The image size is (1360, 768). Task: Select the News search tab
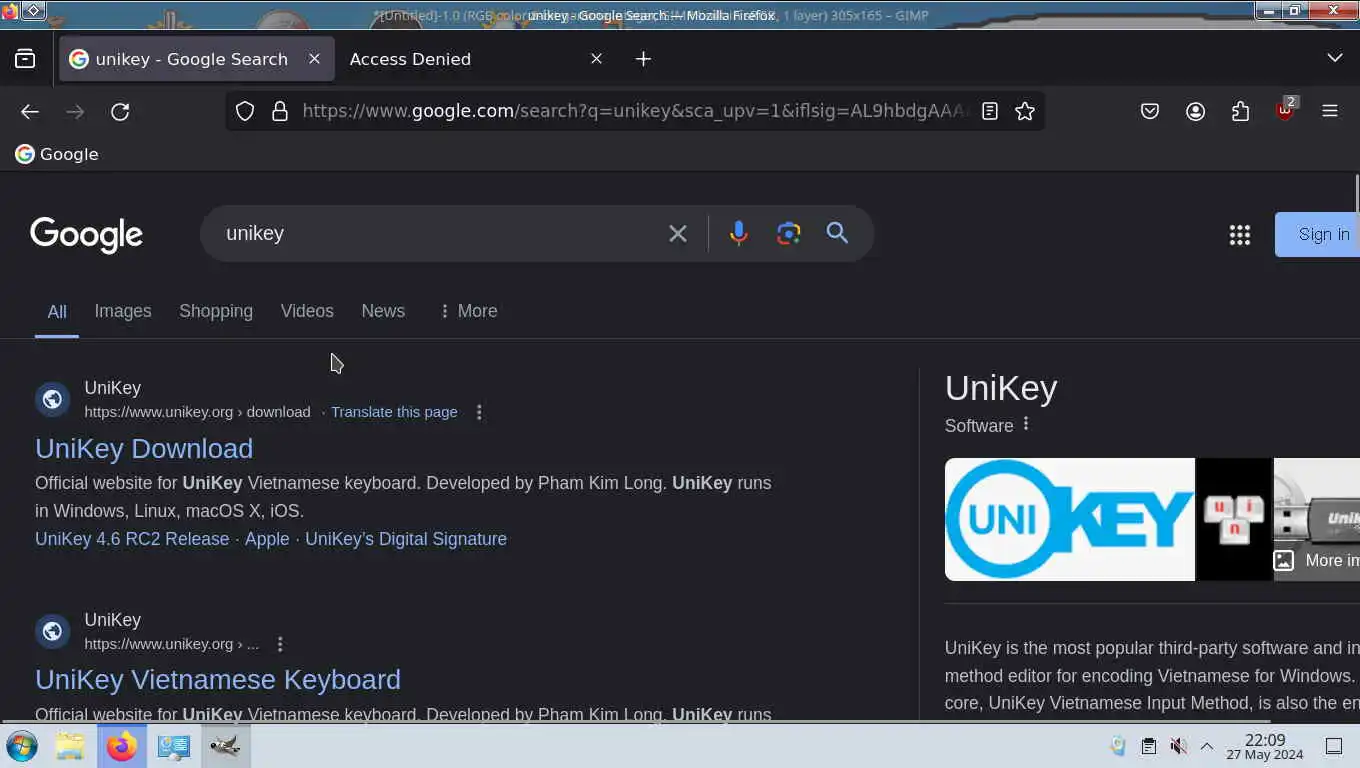[x=383, y=311]
